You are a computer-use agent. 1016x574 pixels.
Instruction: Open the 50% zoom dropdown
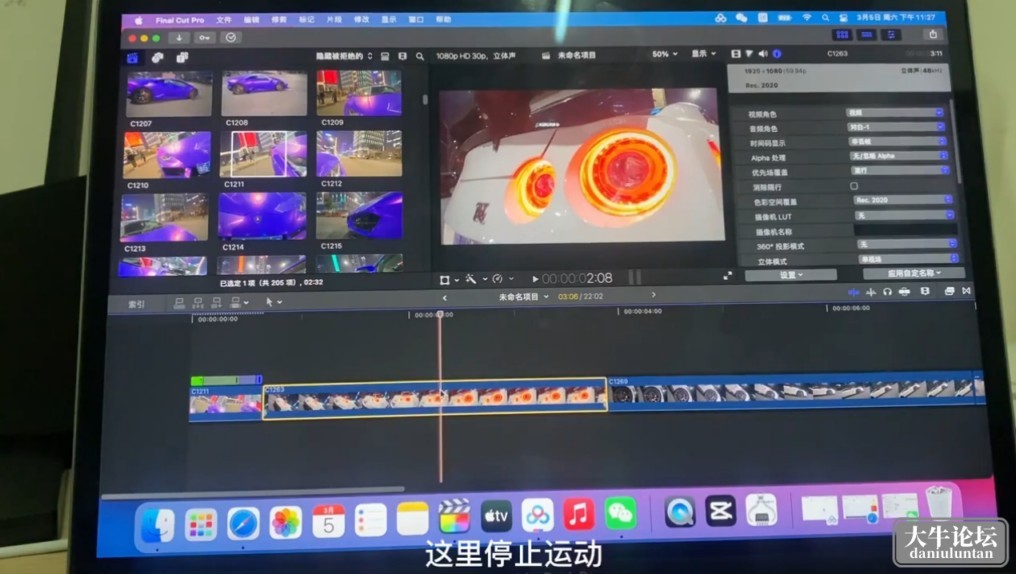[665, 54]
